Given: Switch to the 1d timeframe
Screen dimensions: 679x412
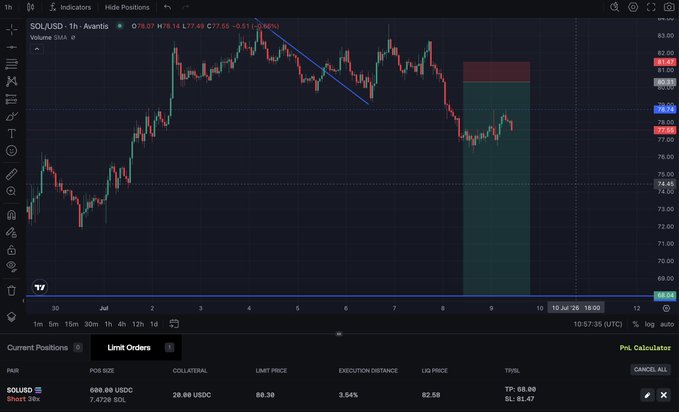Looking at the screenshot, I should pos(154,324).
